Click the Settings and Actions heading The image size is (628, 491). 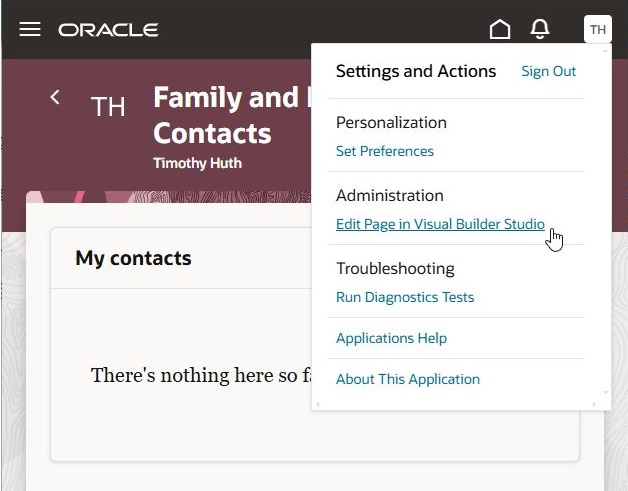coord(416,71)
